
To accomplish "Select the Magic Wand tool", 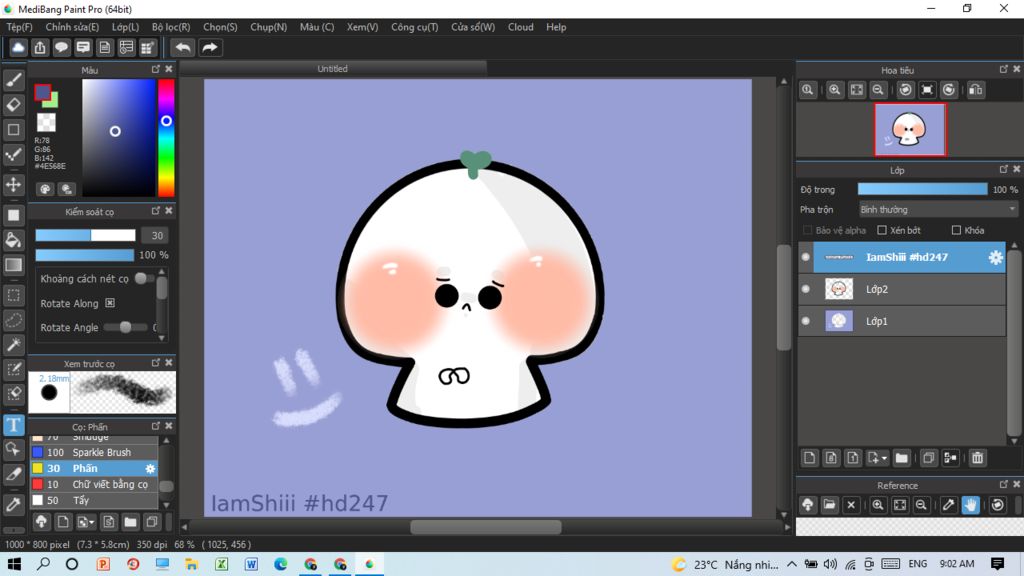I will [x=14, y=345].
